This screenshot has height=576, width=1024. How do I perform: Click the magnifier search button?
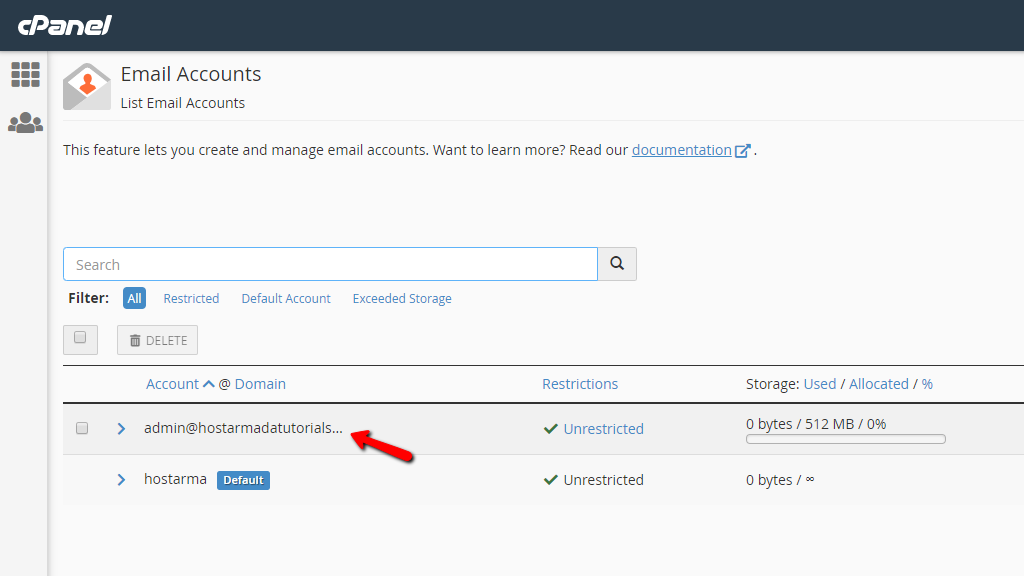tap(617, 264)
